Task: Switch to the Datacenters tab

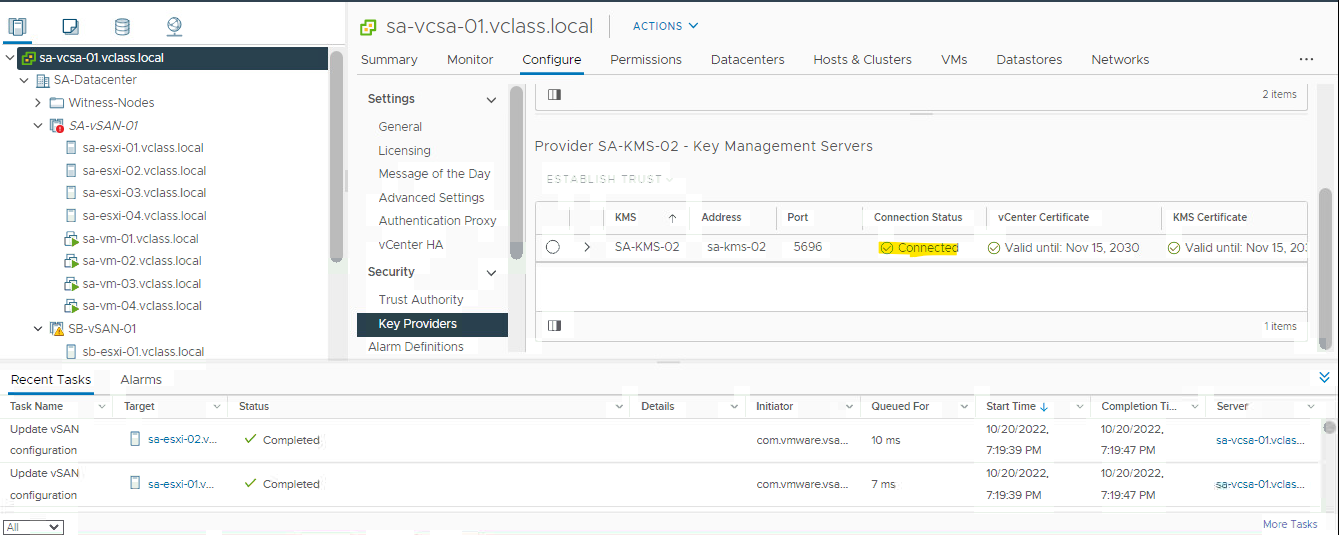Action: click(x=748, y=60)
